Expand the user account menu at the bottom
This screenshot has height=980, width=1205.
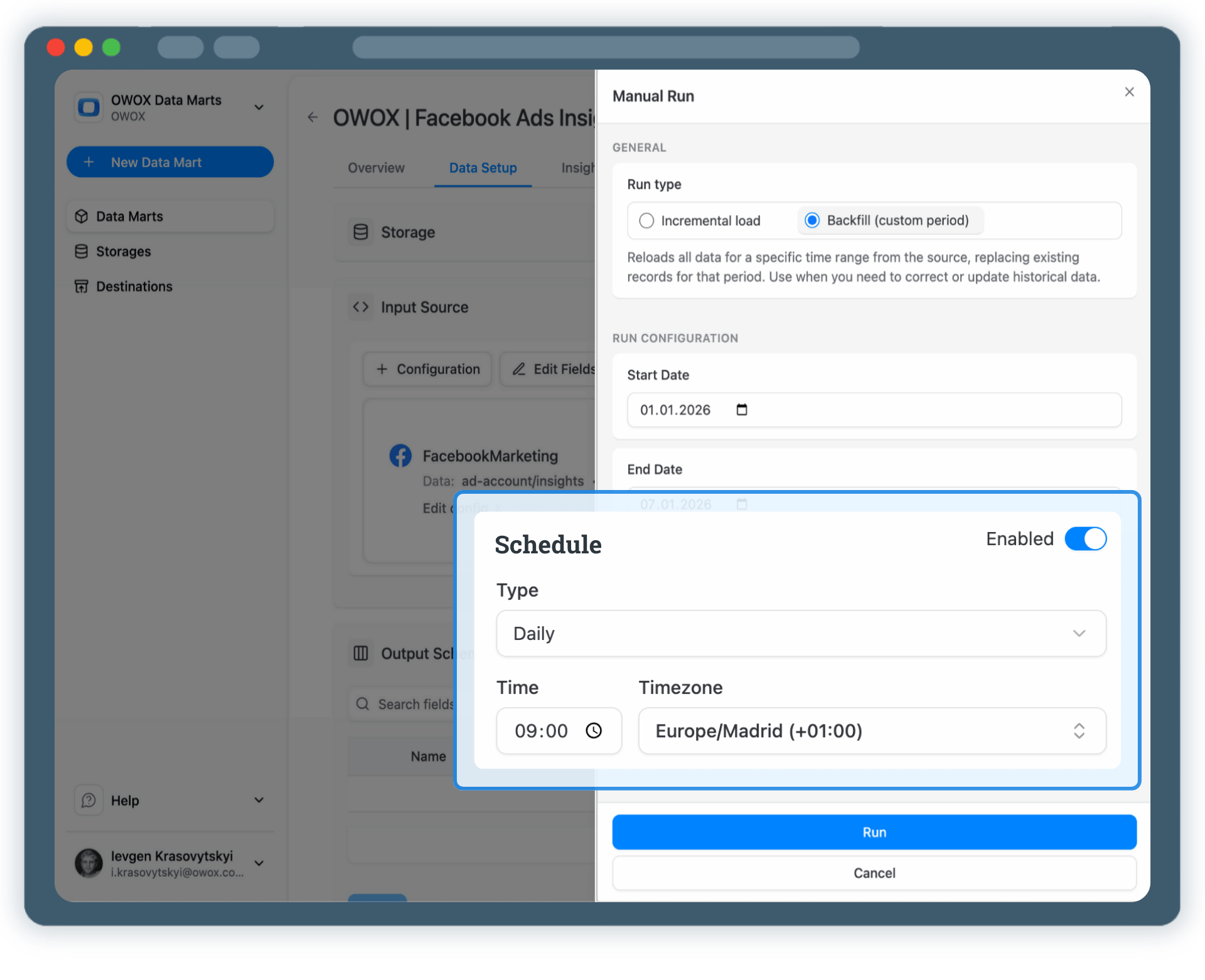click(x=259, y=863)
